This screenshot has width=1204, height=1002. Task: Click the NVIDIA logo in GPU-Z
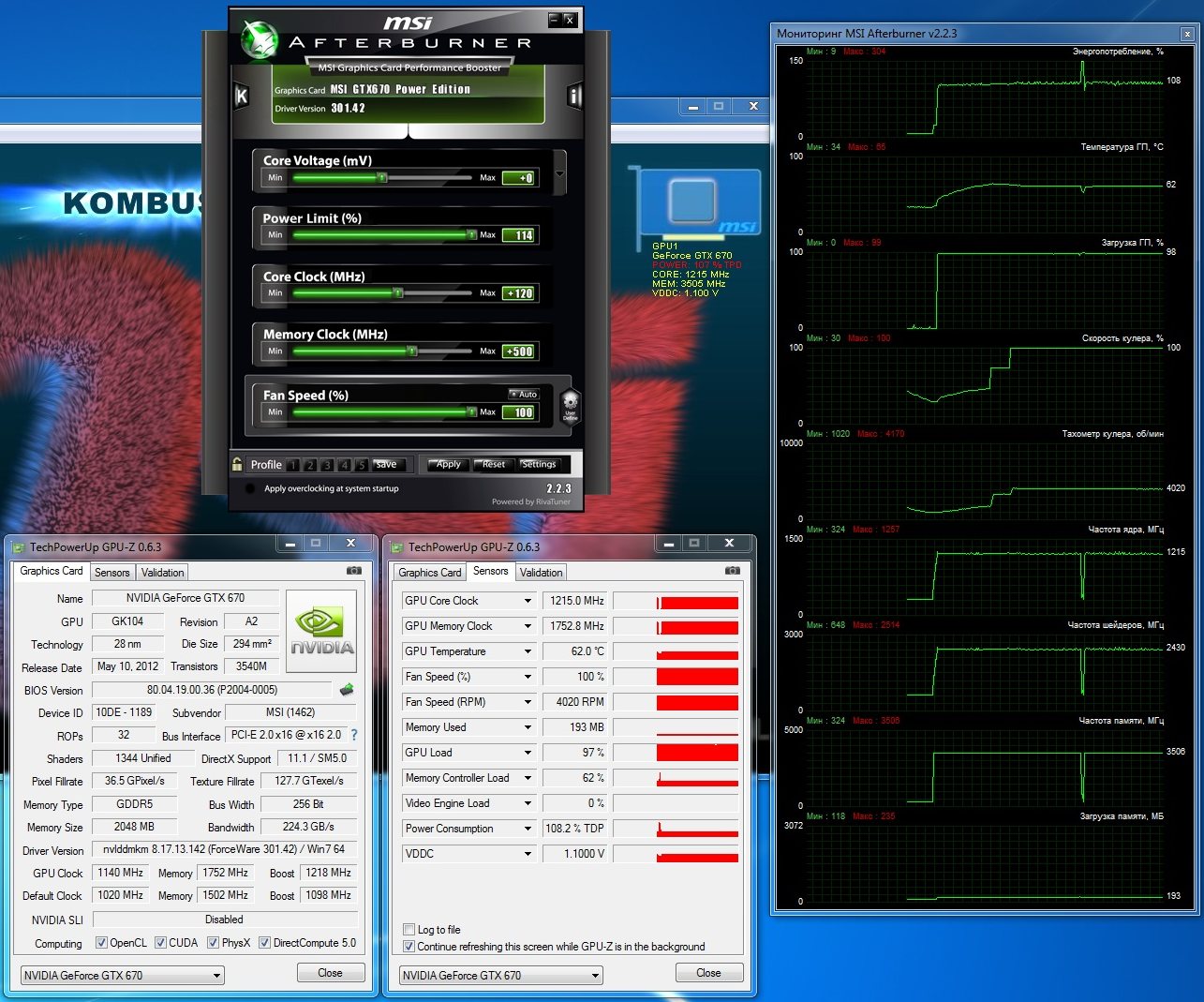(x=321, y=631)
